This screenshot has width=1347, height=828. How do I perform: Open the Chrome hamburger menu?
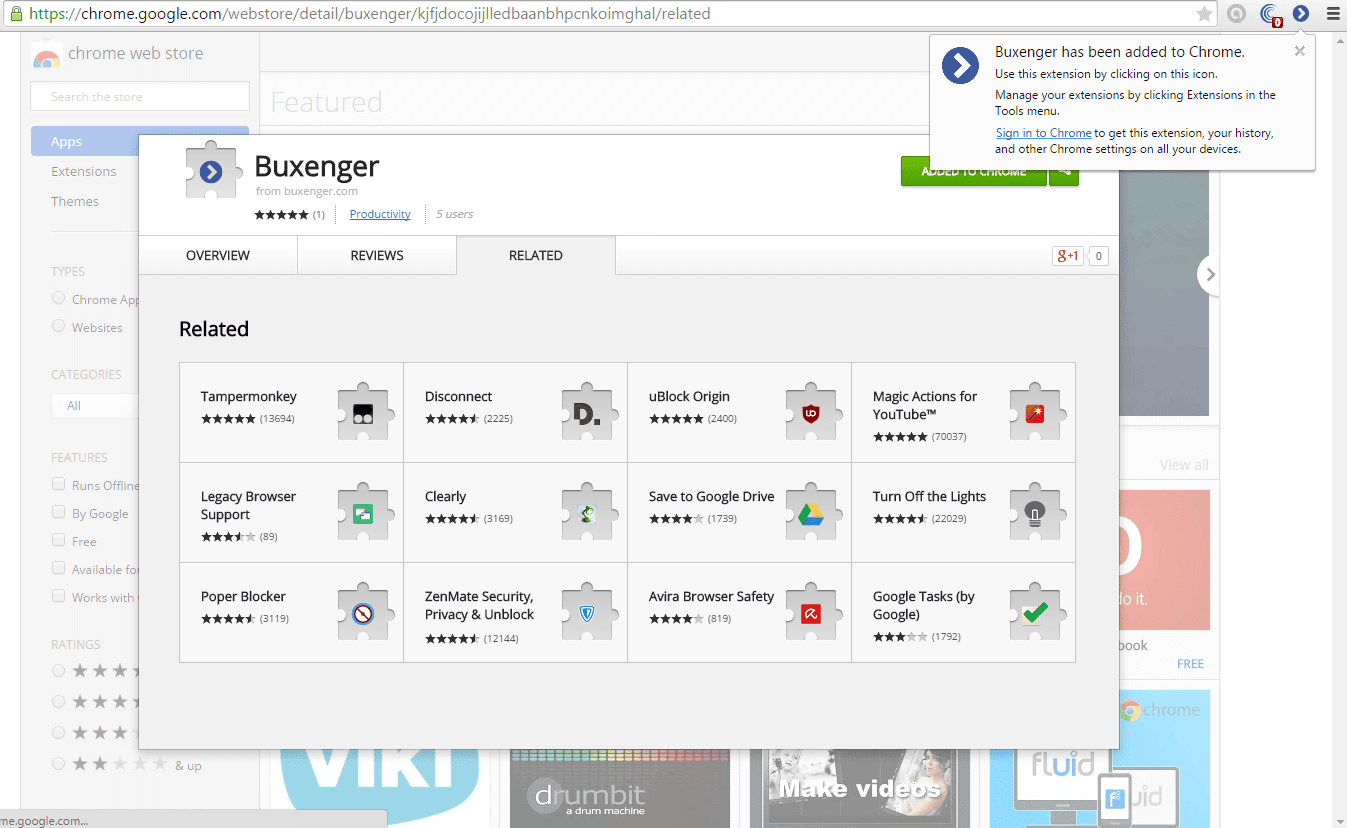[x=1332, y=14]
